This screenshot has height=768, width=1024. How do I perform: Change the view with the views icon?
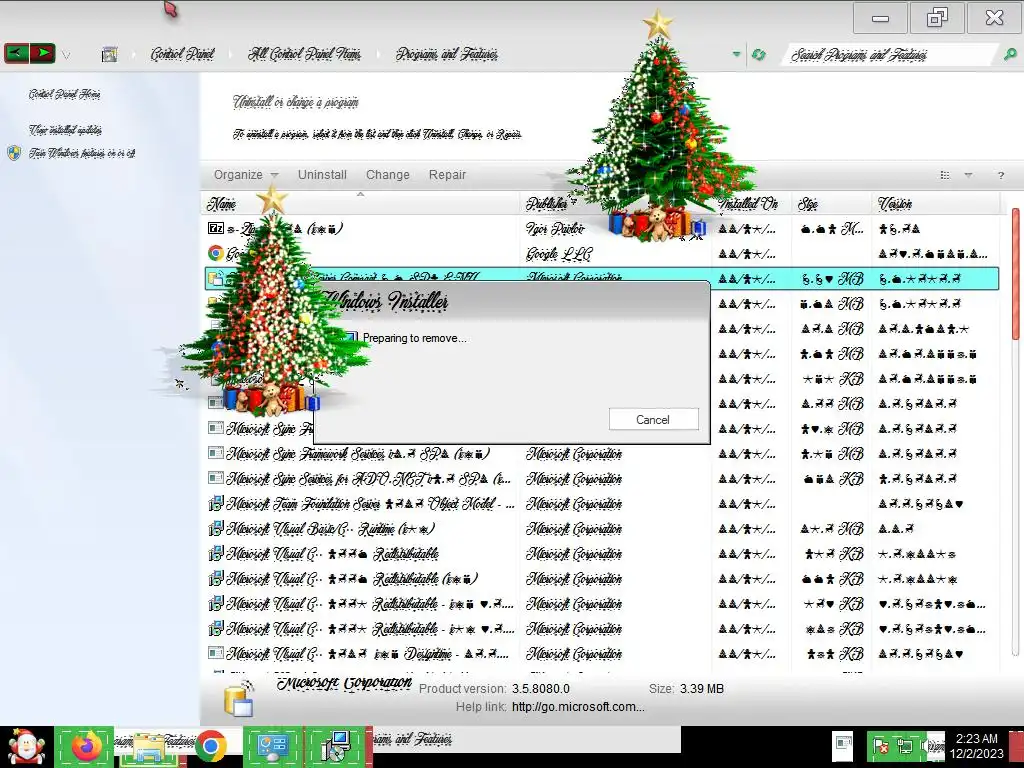945,175
